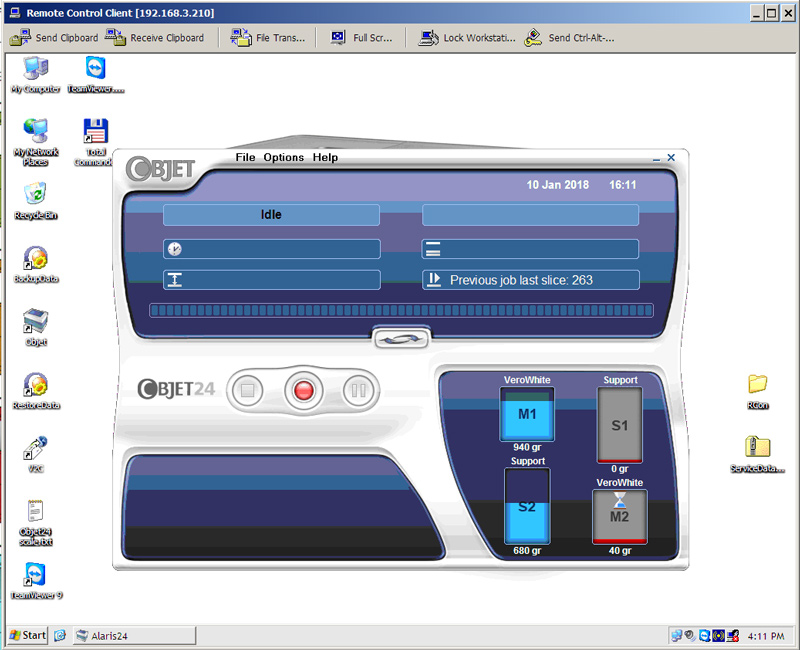Open the Options menu
The width and height of the screenshot is (800, 650).
[x=283, y=157]
